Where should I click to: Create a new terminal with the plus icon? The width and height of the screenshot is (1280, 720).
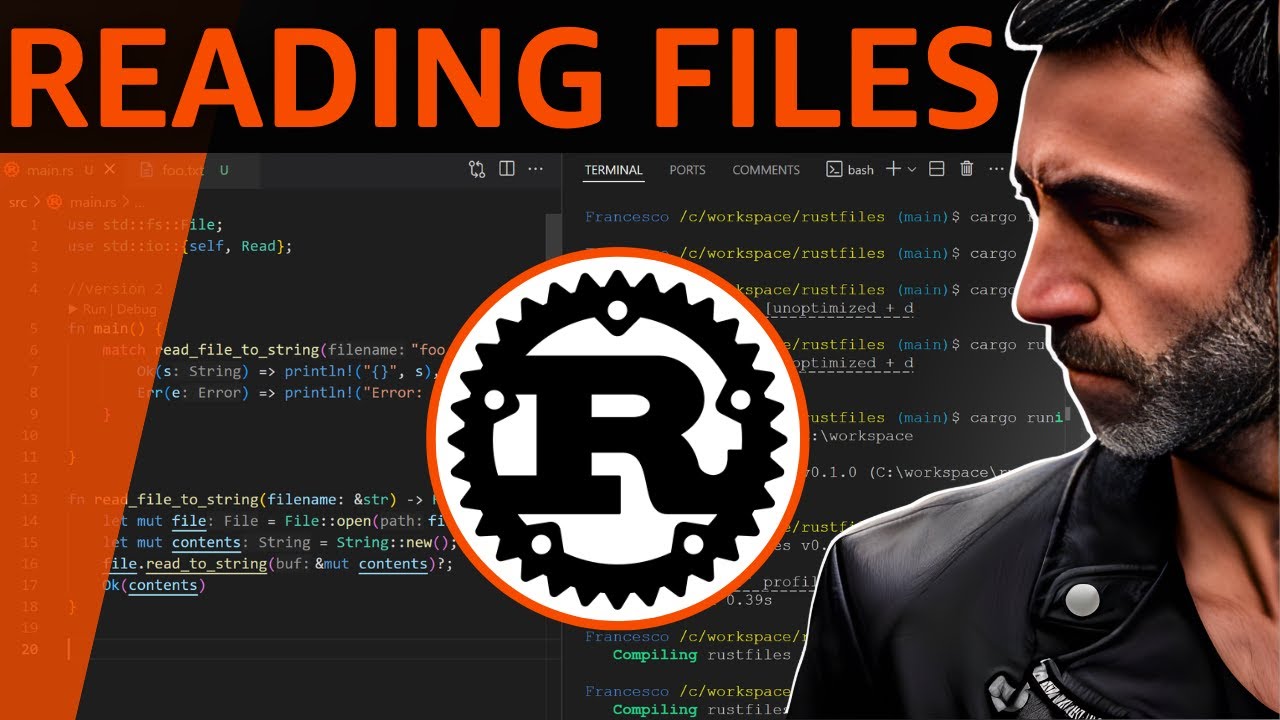tap(894, 170)
